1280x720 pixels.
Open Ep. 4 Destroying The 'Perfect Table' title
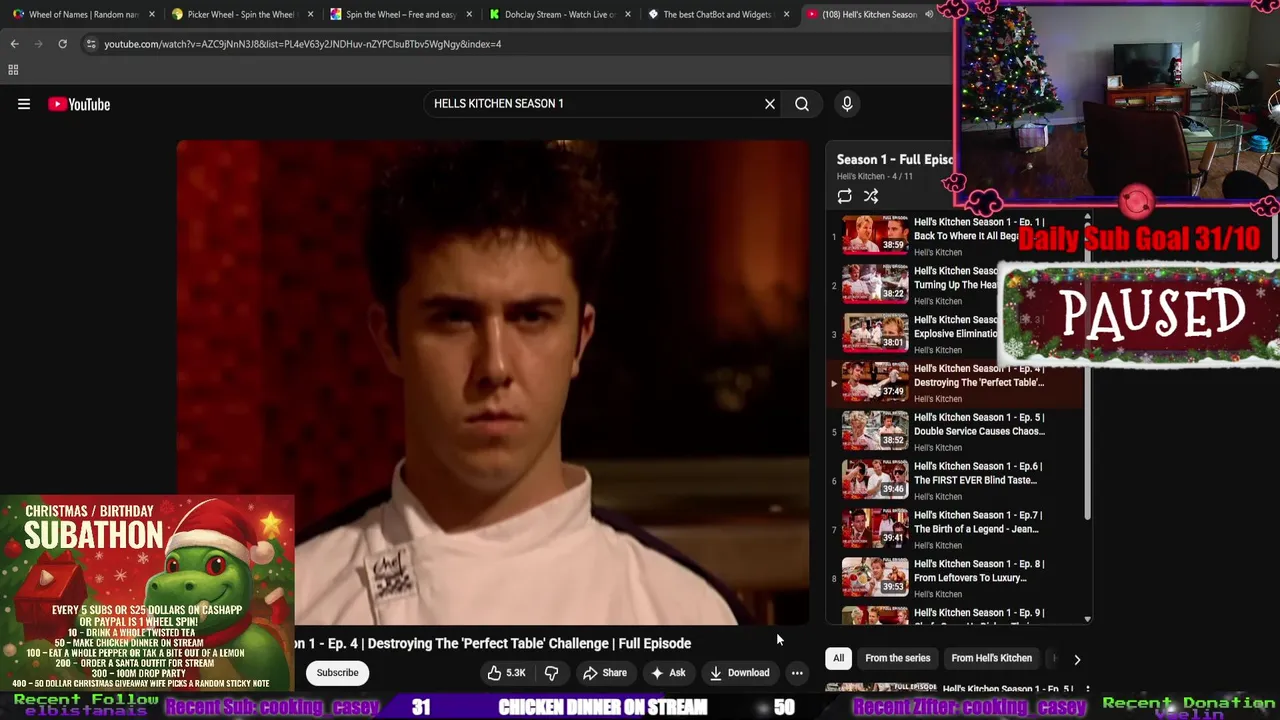pyautogui.click(x=978, y=375)
